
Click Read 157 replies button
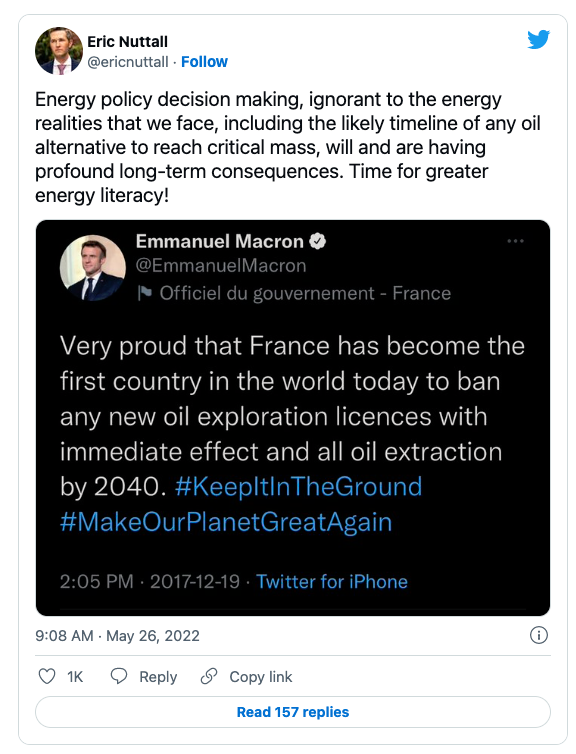click(293, 712)
